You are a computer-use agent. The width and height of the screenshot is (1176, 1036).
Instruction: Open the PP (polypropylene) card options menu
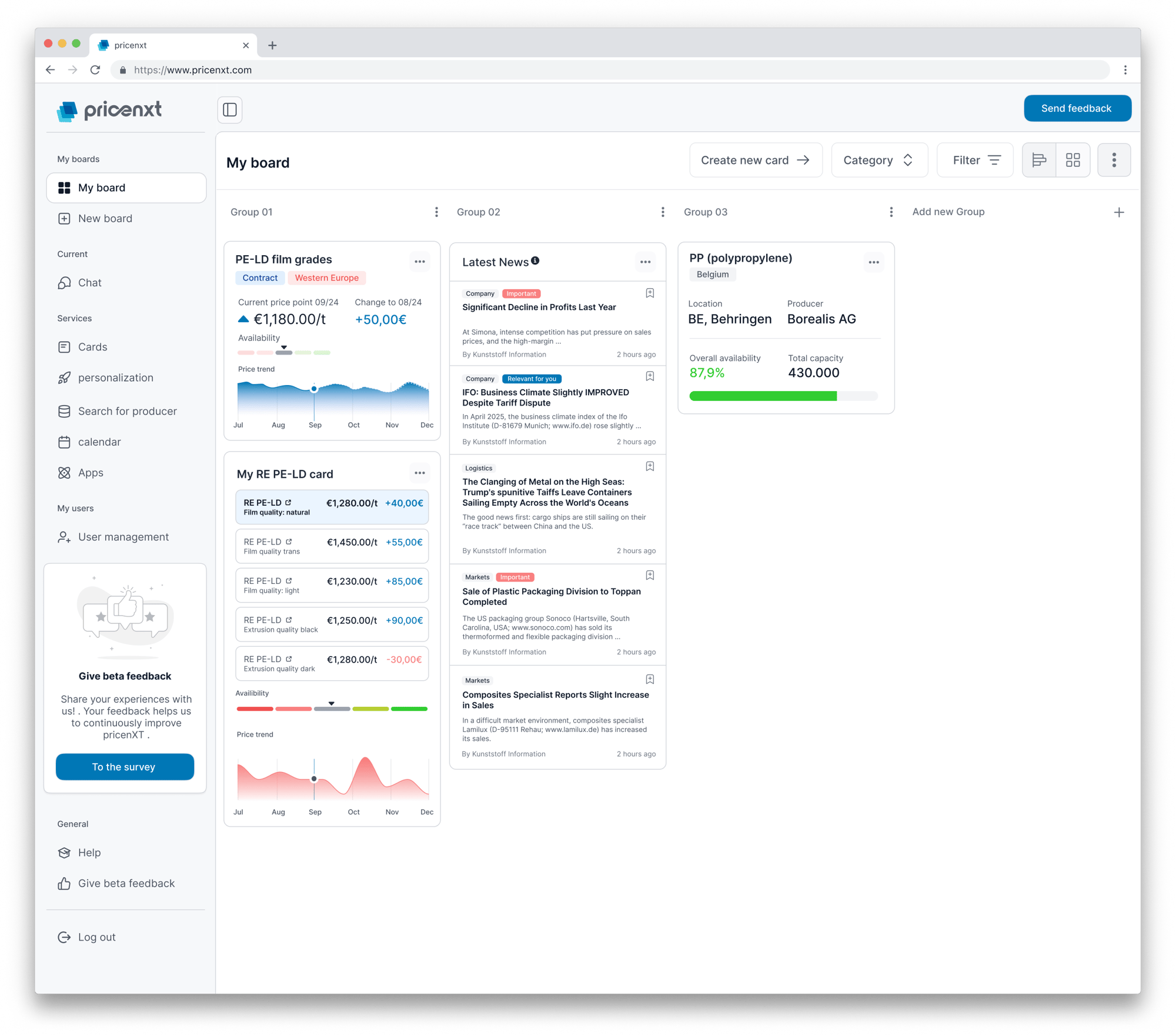click(x=874, y=262)
